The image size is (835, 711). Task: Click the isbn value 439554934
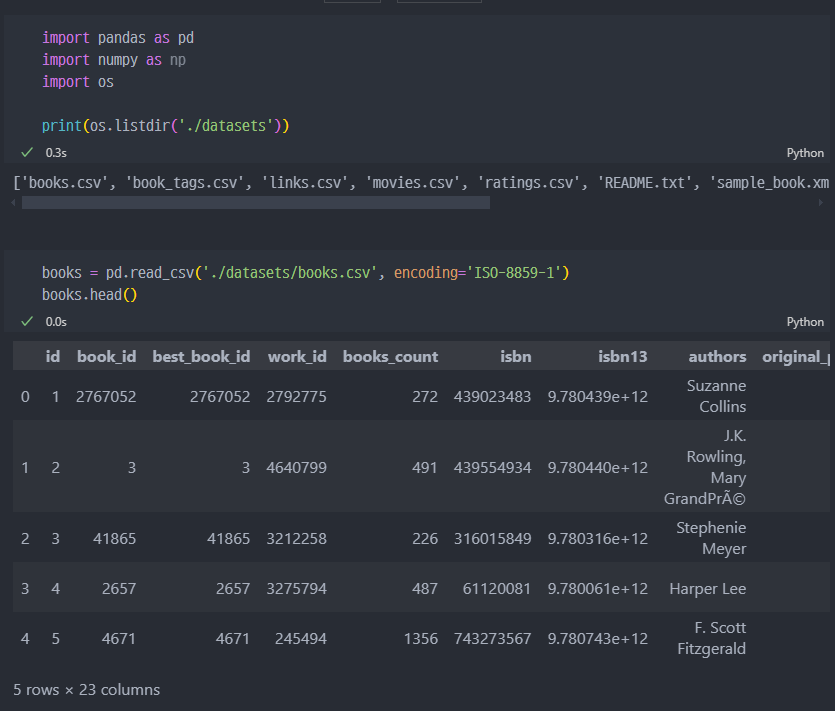click(493, 468)
